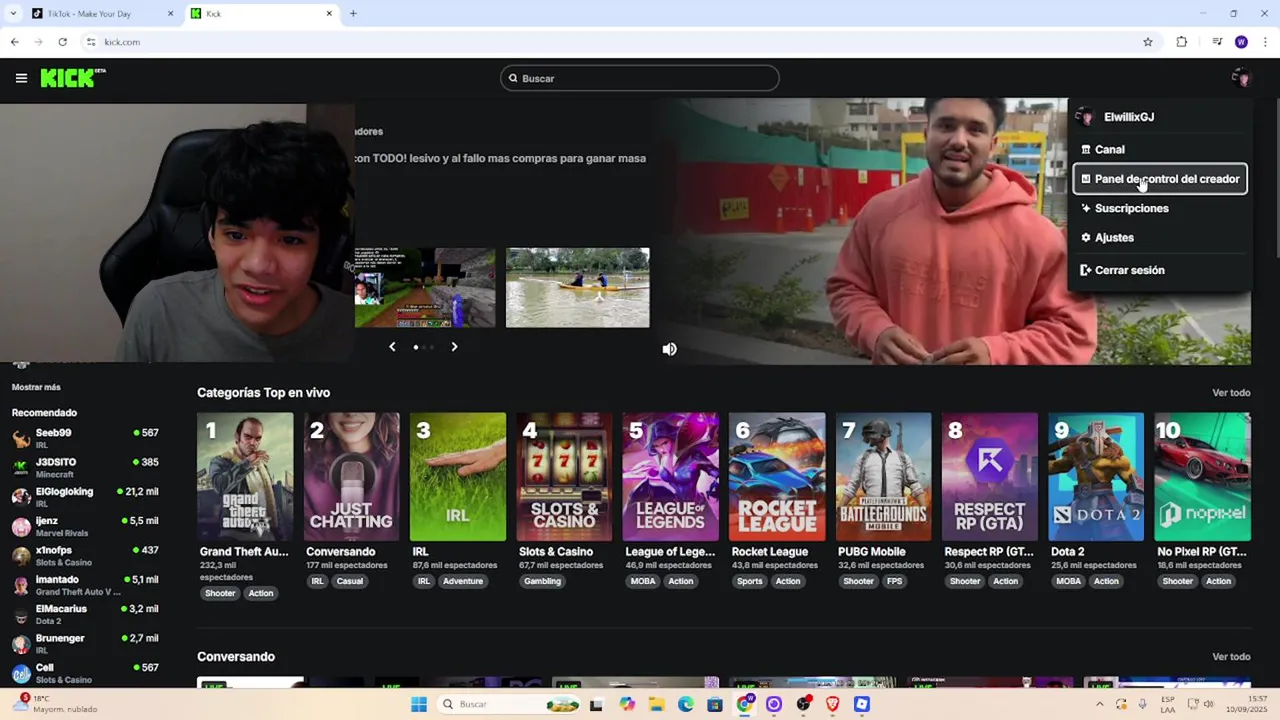This screenshot has height=720, width=1280.
Task: Open Slots & Casino category card
Action: point(564,477)
